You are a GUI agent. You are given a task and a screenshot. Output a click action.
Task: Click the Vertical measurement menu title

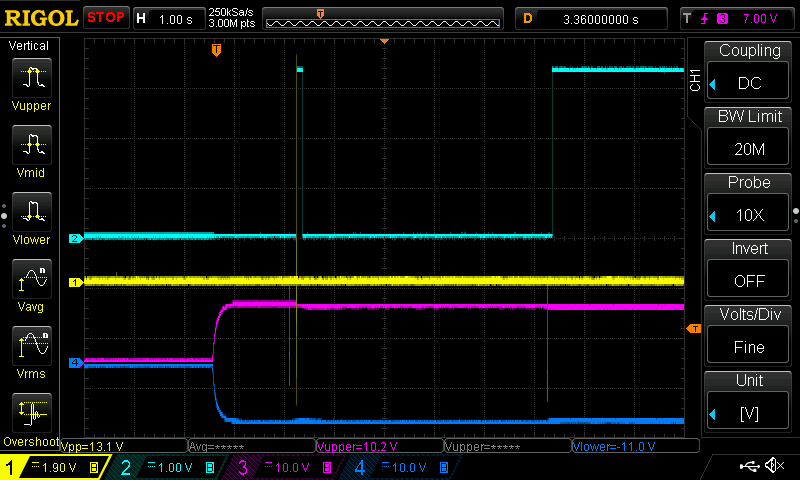click(x=29, y=46)
